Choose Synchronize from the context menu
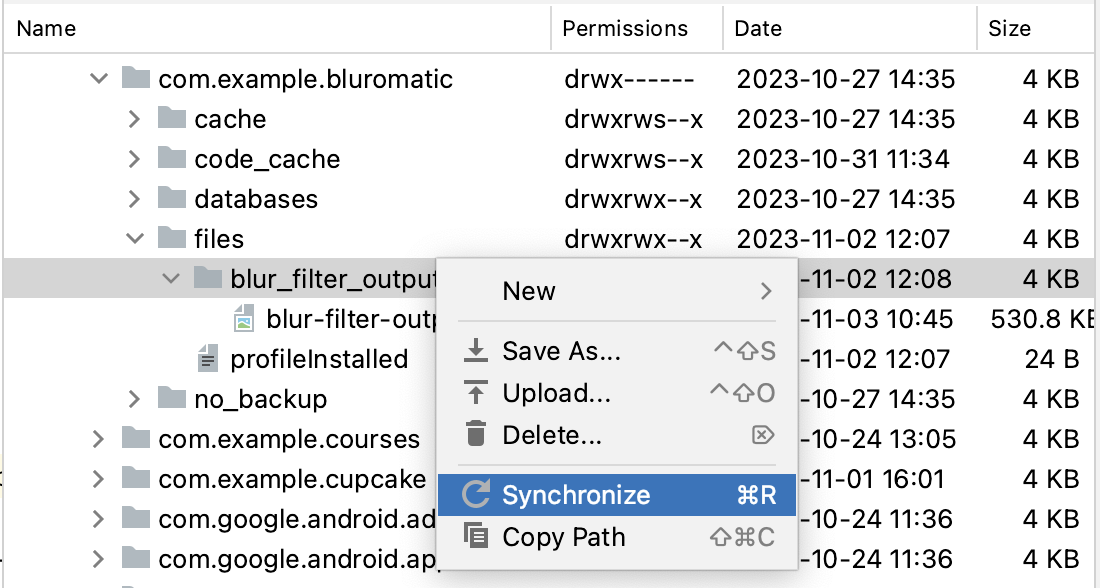Viewport: 1100px width, 588px height. 576,495
